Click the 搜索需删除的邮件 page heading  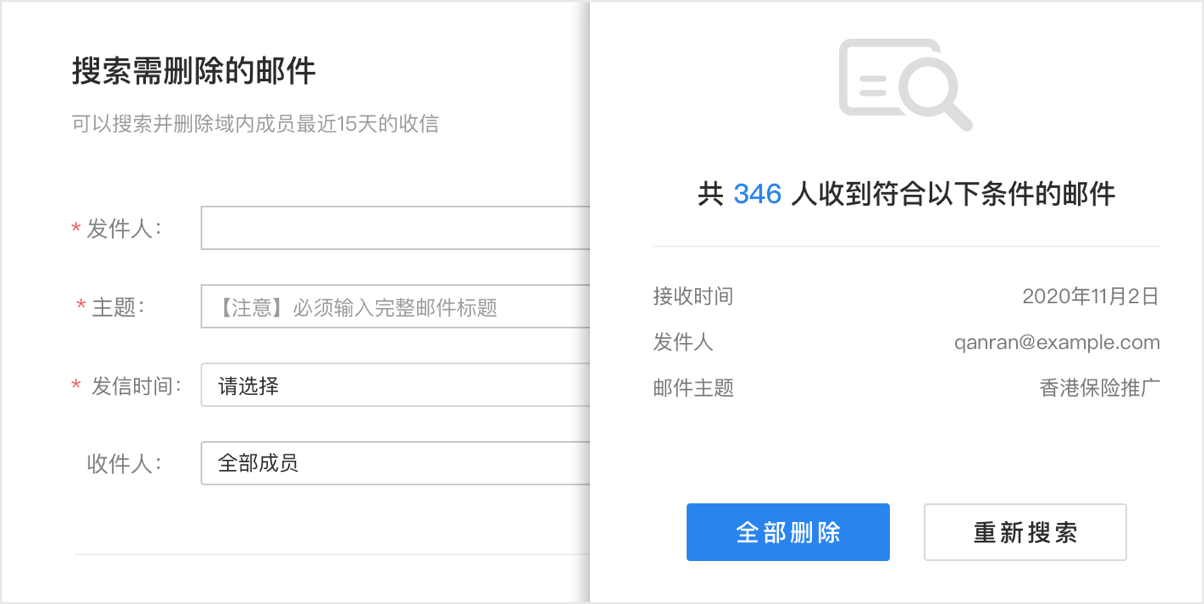pyautogui.click(x=194, y=71)
